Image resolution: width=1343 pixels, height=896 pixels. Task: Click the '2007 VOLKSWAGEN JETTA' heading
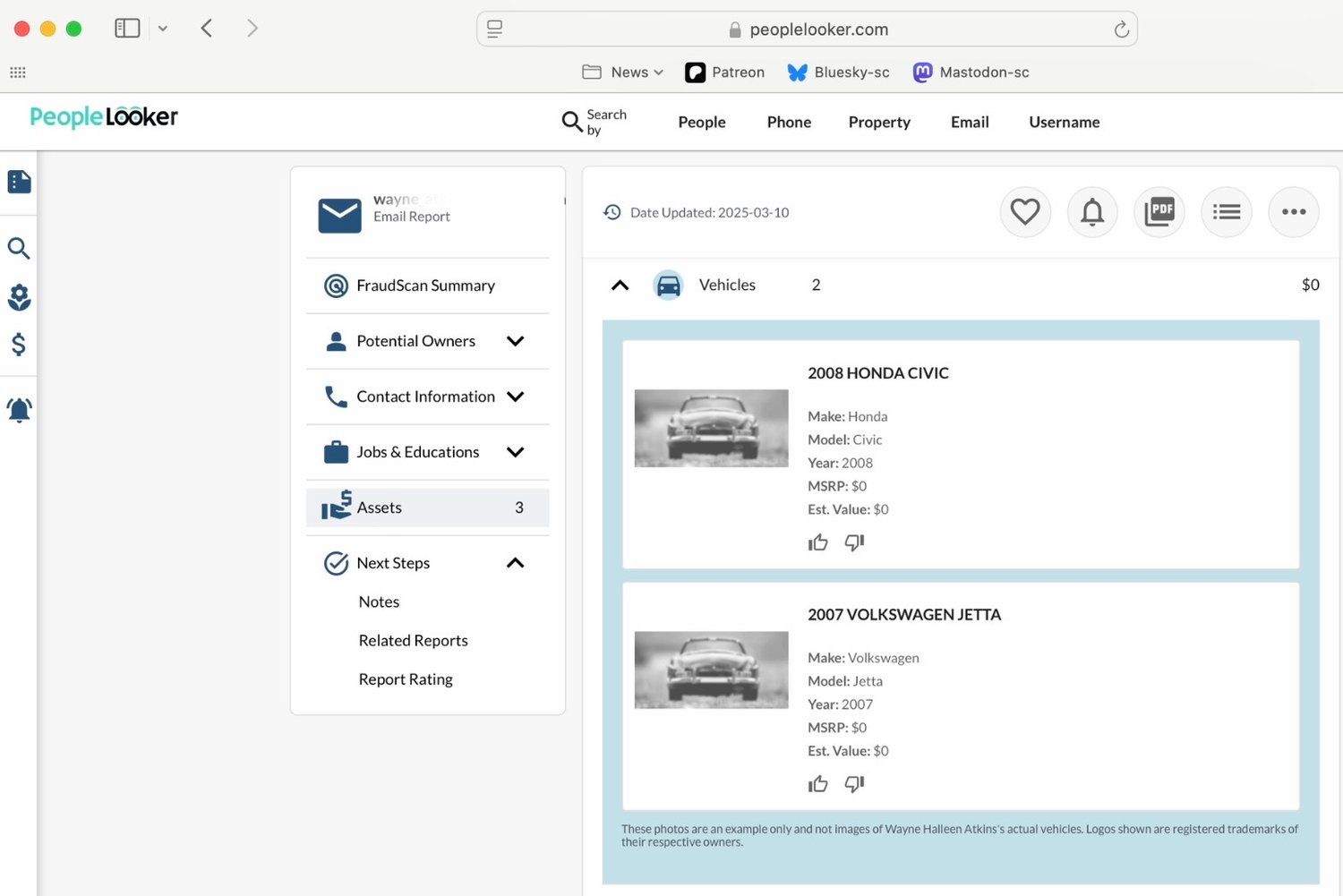(x=904, y=615)
